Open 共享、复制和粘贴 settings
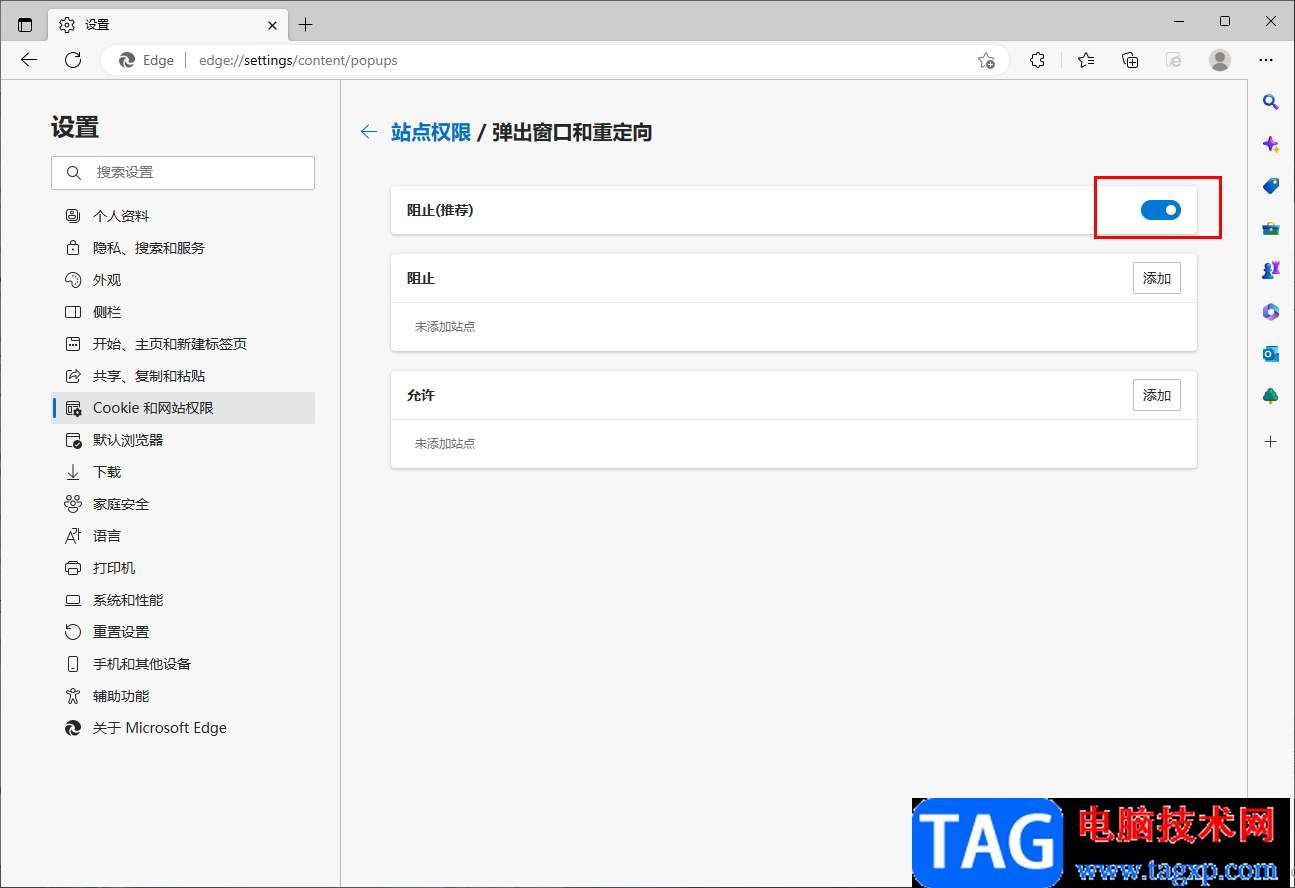The height and width of the screenshot is (888, 1295). pos(183,376)
